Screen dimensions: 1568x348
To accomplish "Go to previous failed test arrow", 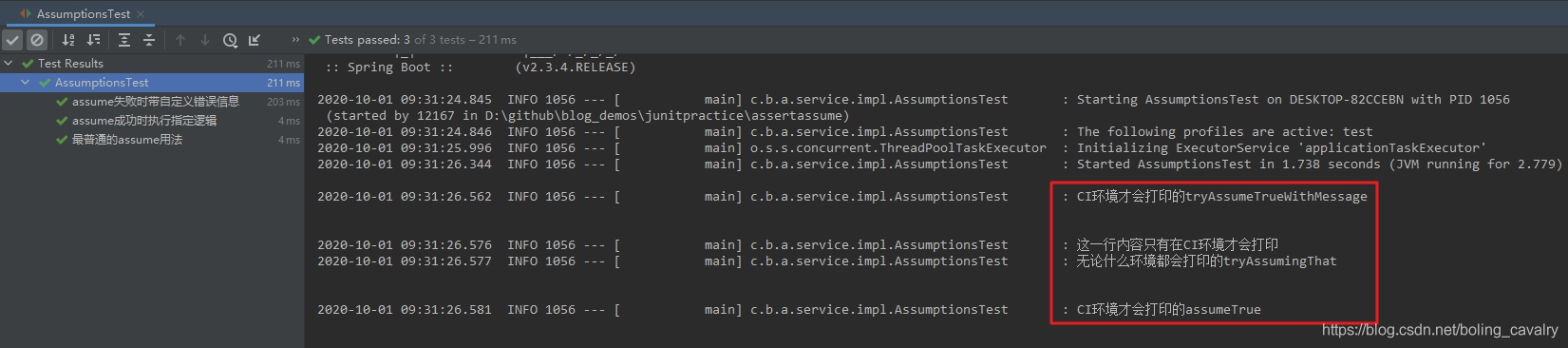I will (180, 40).
